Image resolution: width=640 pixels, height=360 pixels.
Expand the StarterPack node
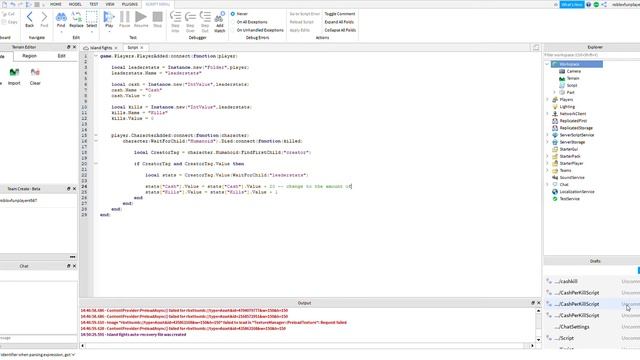click(x=547, y=156)
